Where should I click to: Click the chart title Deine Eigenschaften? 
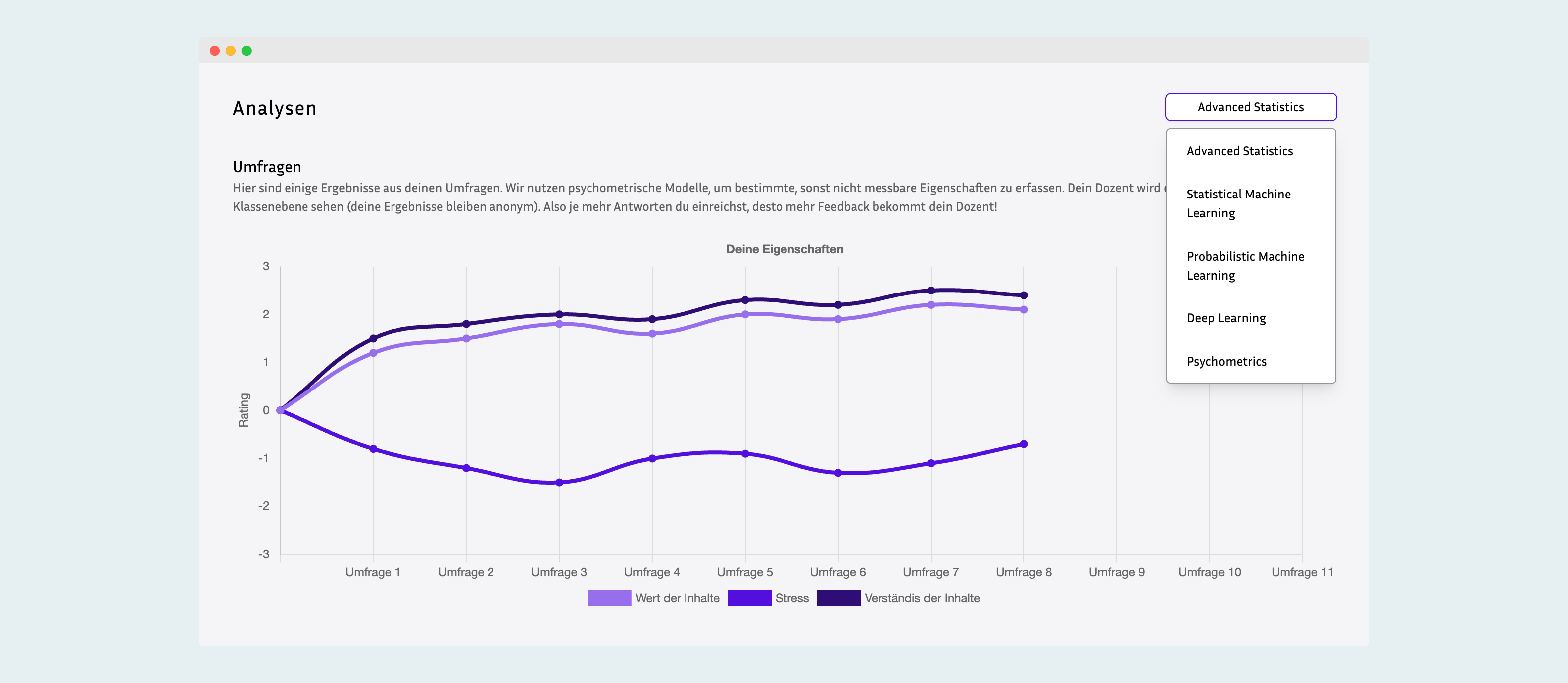[784, 249]
